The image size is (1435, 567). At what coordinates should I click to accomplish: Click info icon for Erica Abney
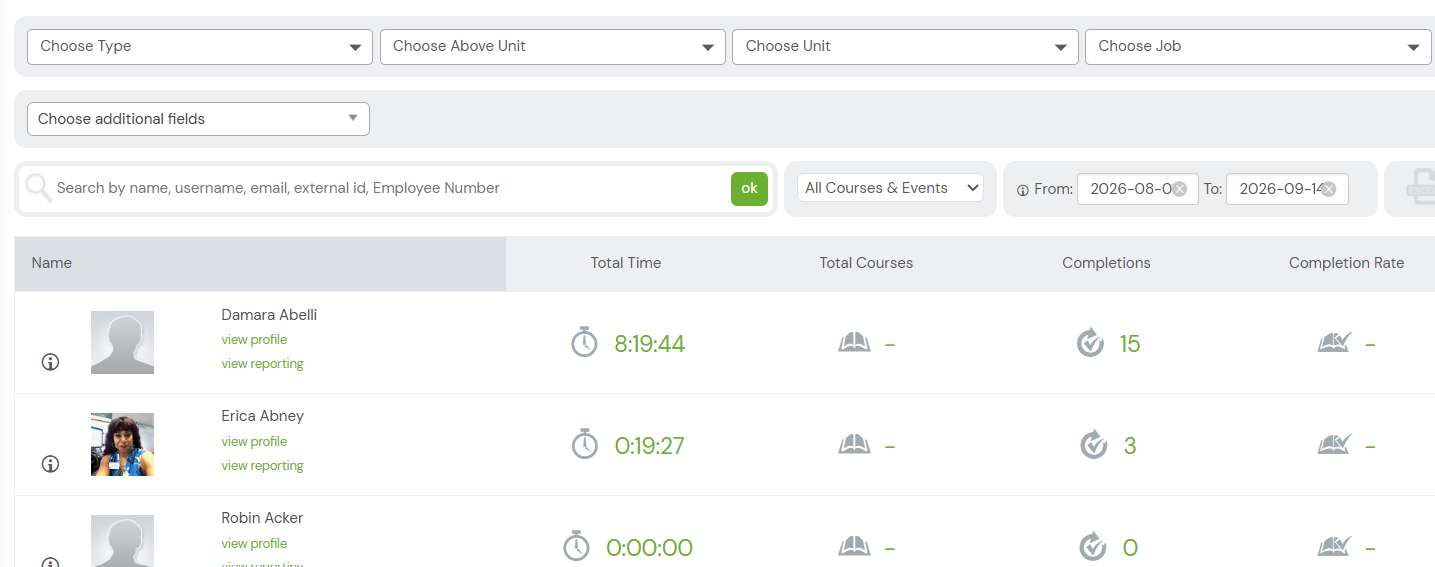(50, 464)
